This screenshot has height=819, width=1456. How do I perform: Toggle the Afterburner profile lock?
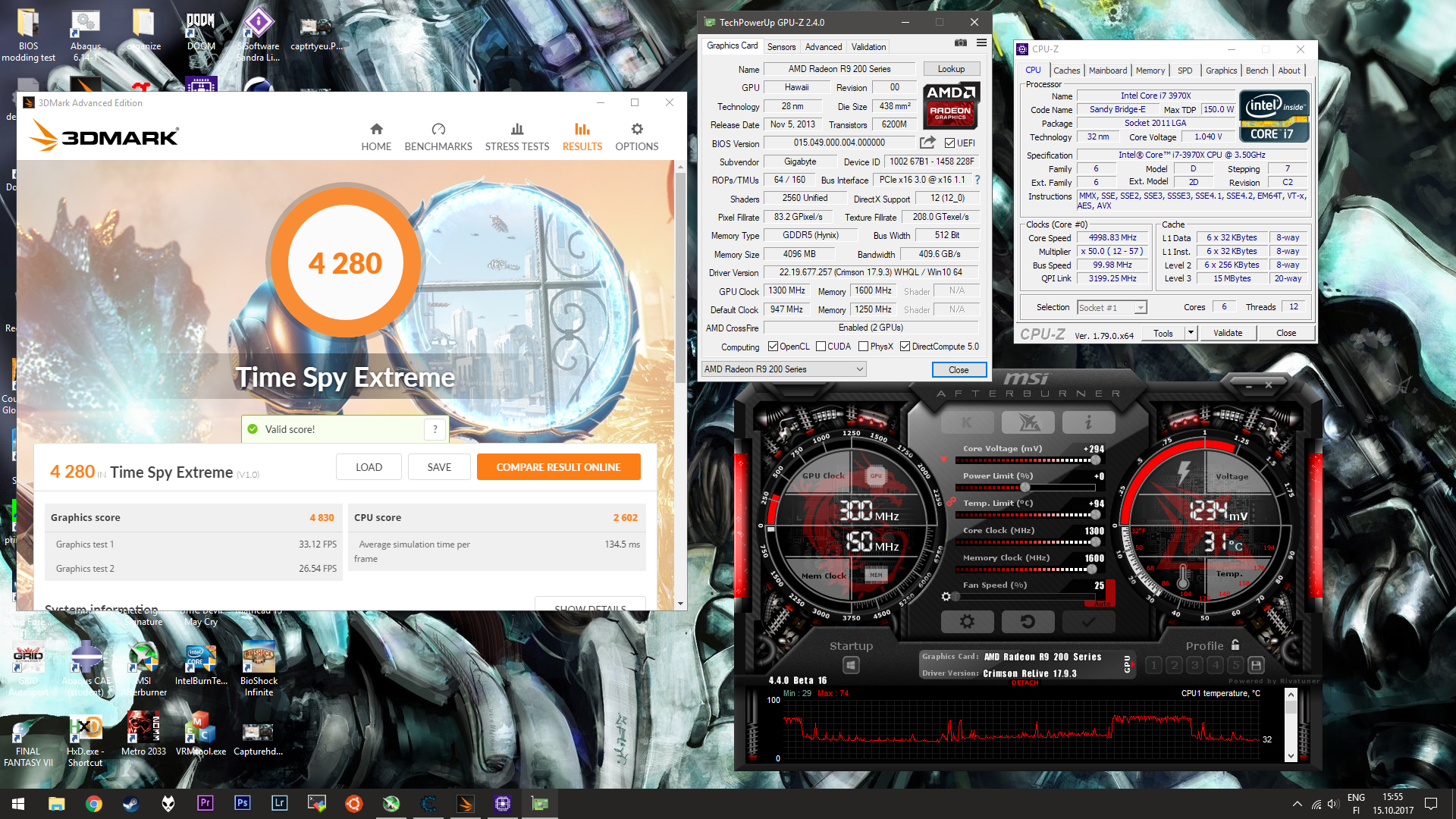1235,645
